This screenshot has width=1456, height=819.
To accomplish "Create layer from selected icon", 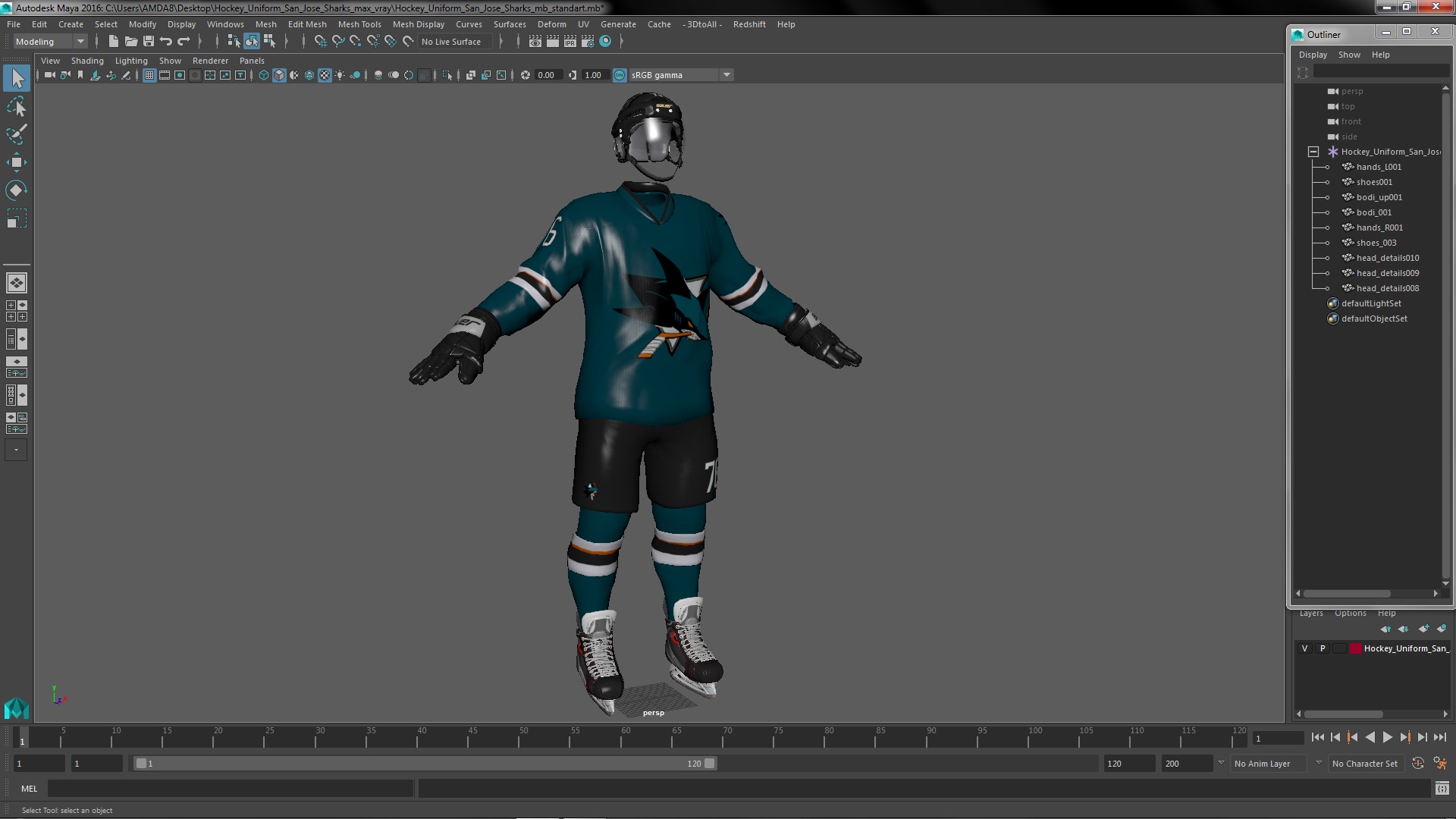I will (x=1442, y=629).
